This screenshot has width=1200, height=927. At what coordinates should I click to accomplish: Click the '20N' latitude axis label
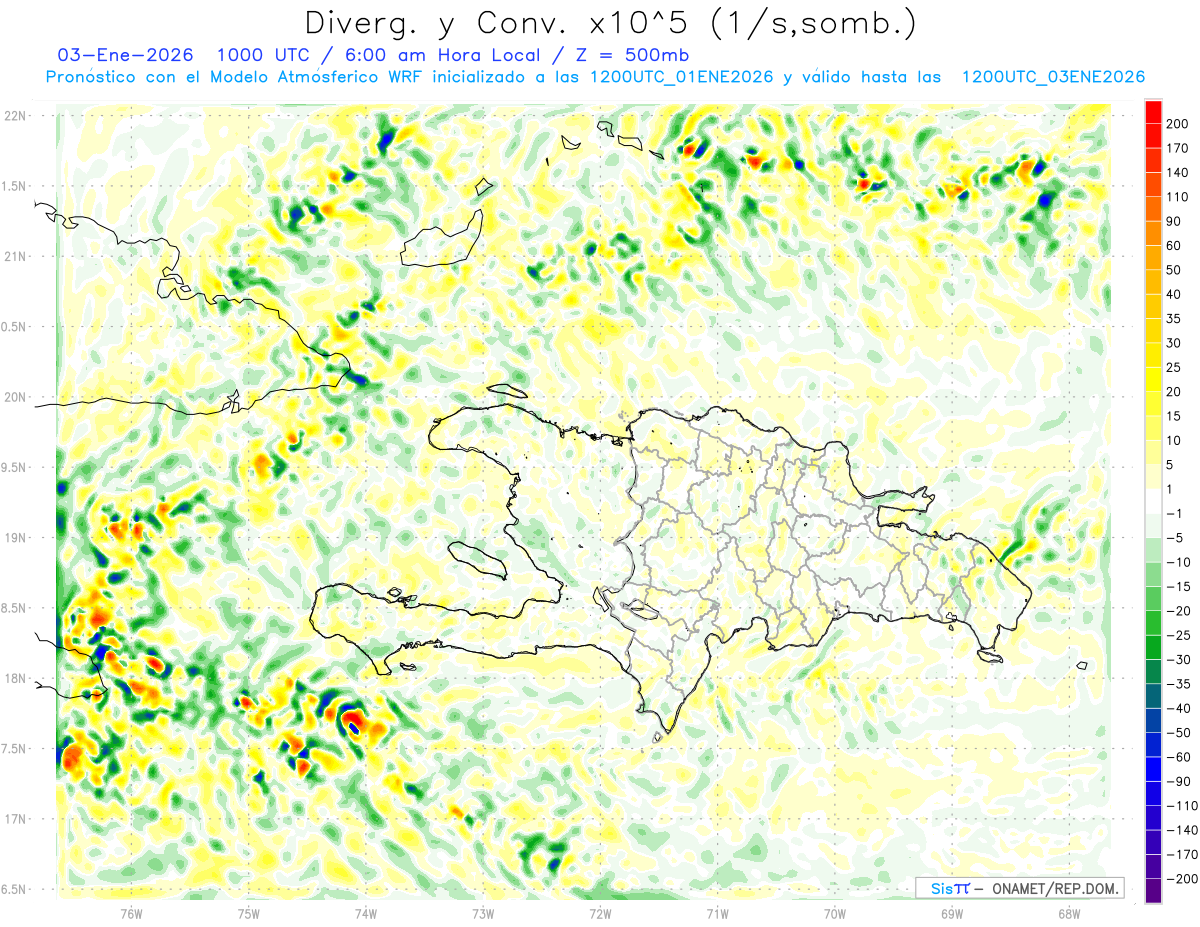click(x=14, y=397)
